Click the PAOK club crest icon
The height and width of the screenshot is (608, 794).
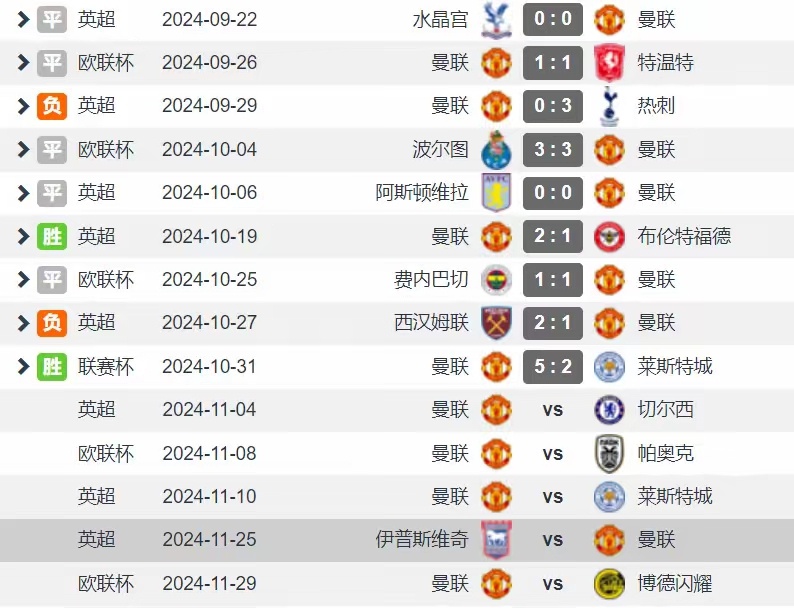609,453
